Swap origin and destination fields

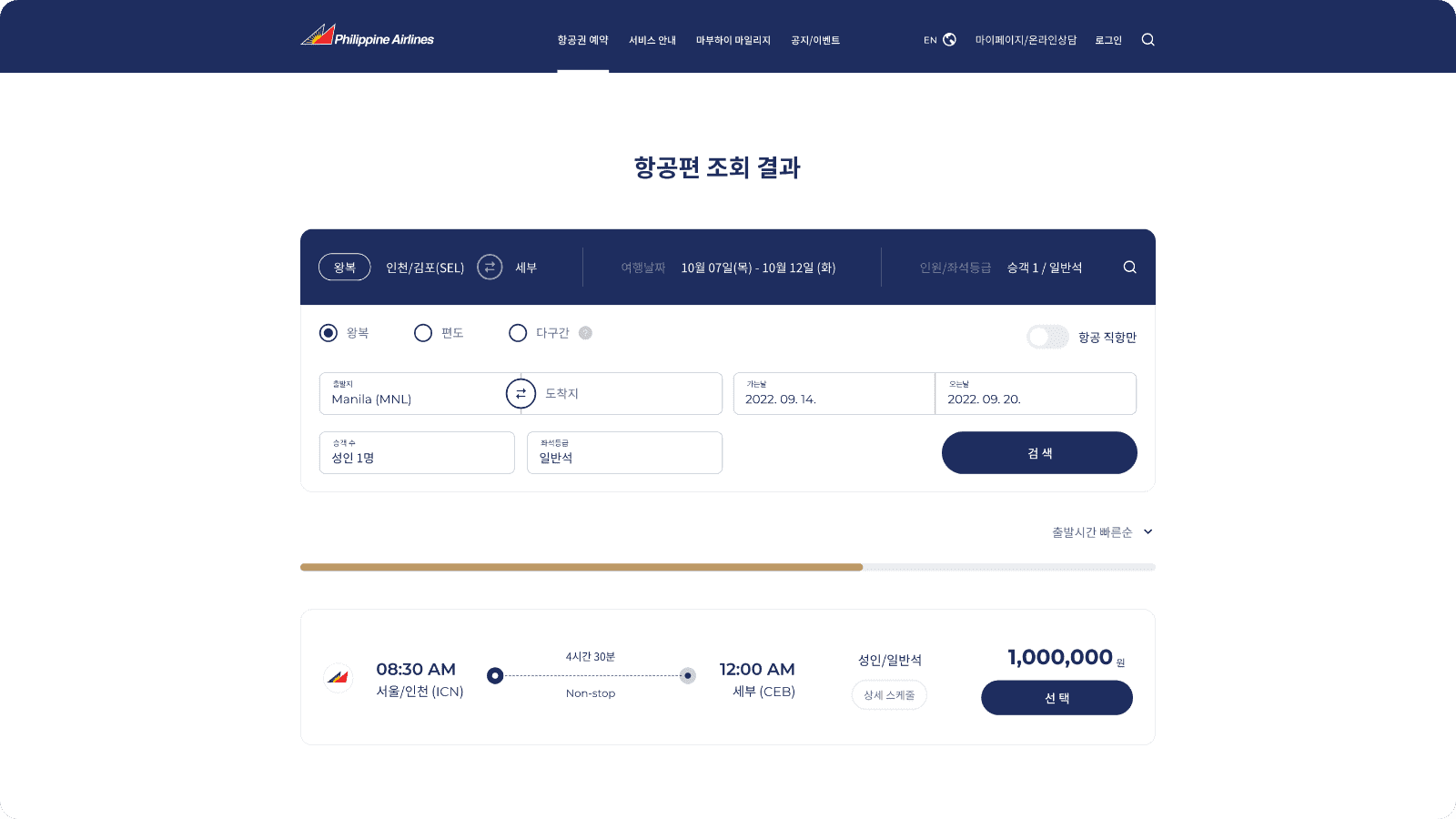pyautogui.click(x=521, y=393)
